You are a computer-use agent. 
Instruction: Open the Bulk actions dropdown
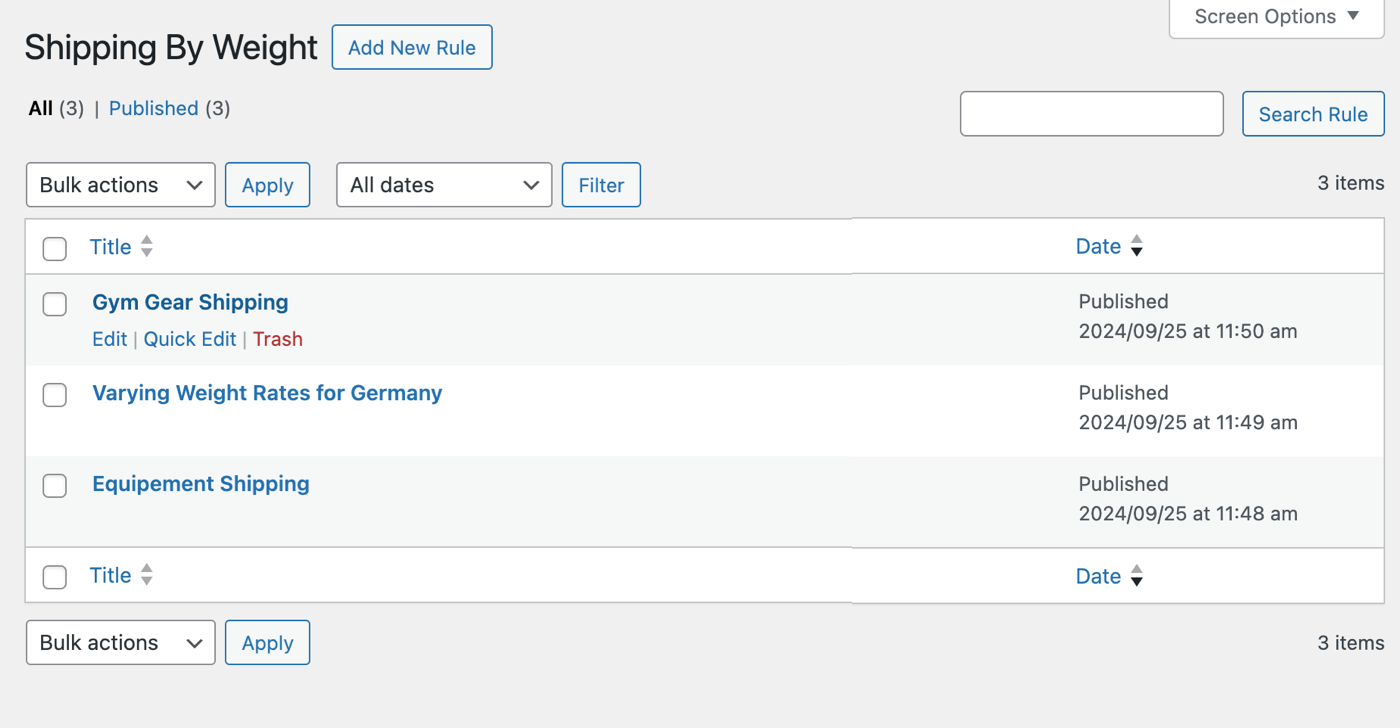point(120,184)
